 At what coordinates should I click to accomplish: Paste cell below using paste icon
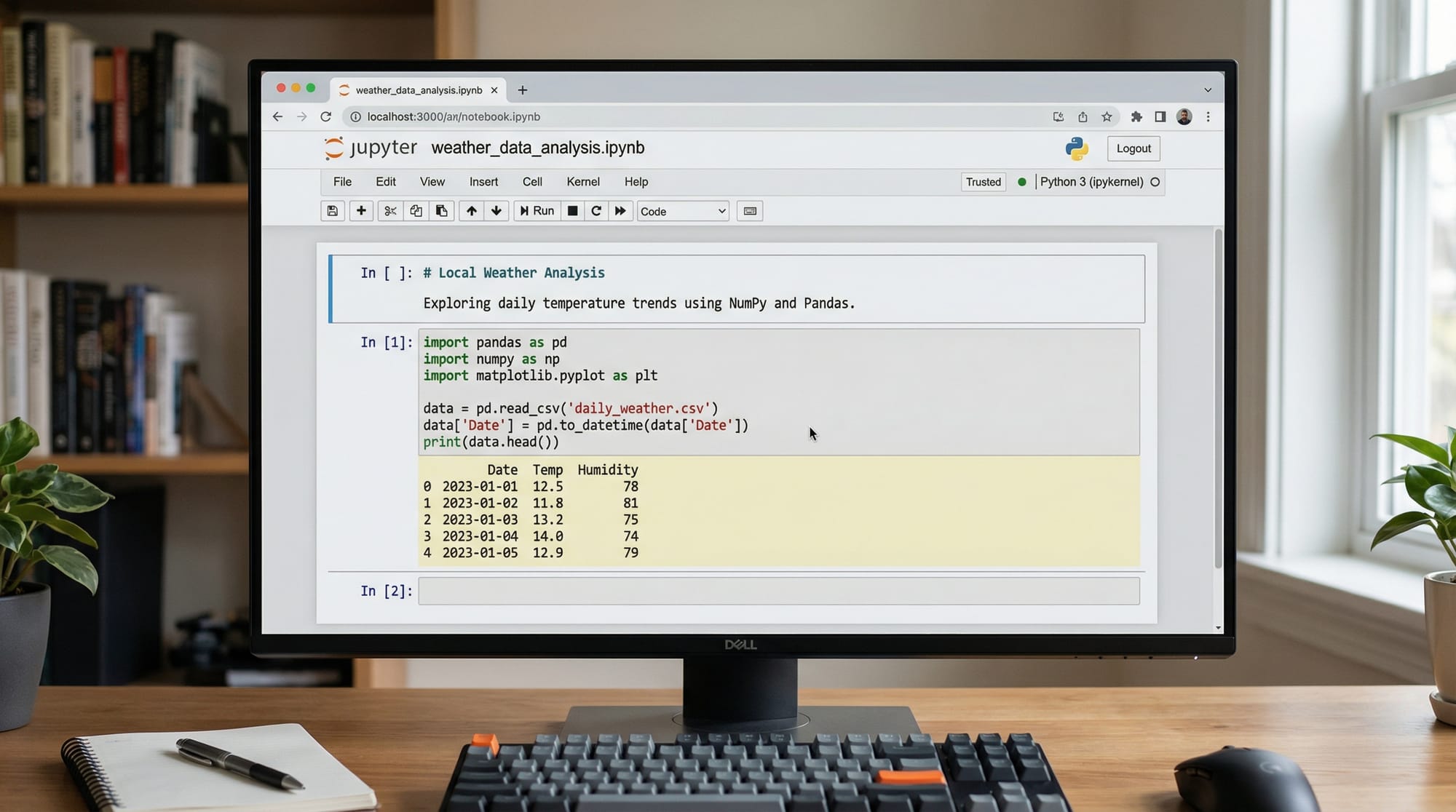click(x=441, y=211)
